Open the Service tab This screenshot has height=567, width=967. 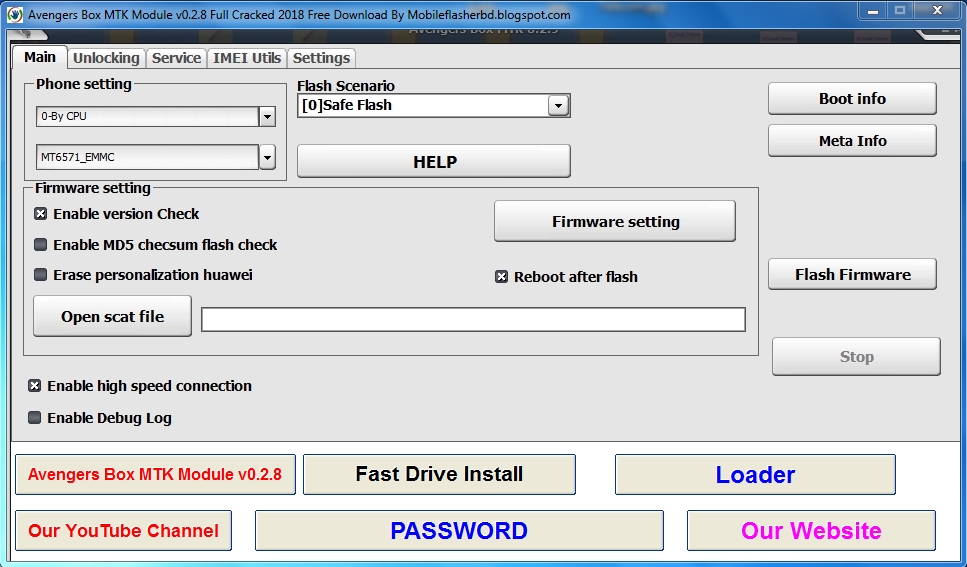[176, 58]
